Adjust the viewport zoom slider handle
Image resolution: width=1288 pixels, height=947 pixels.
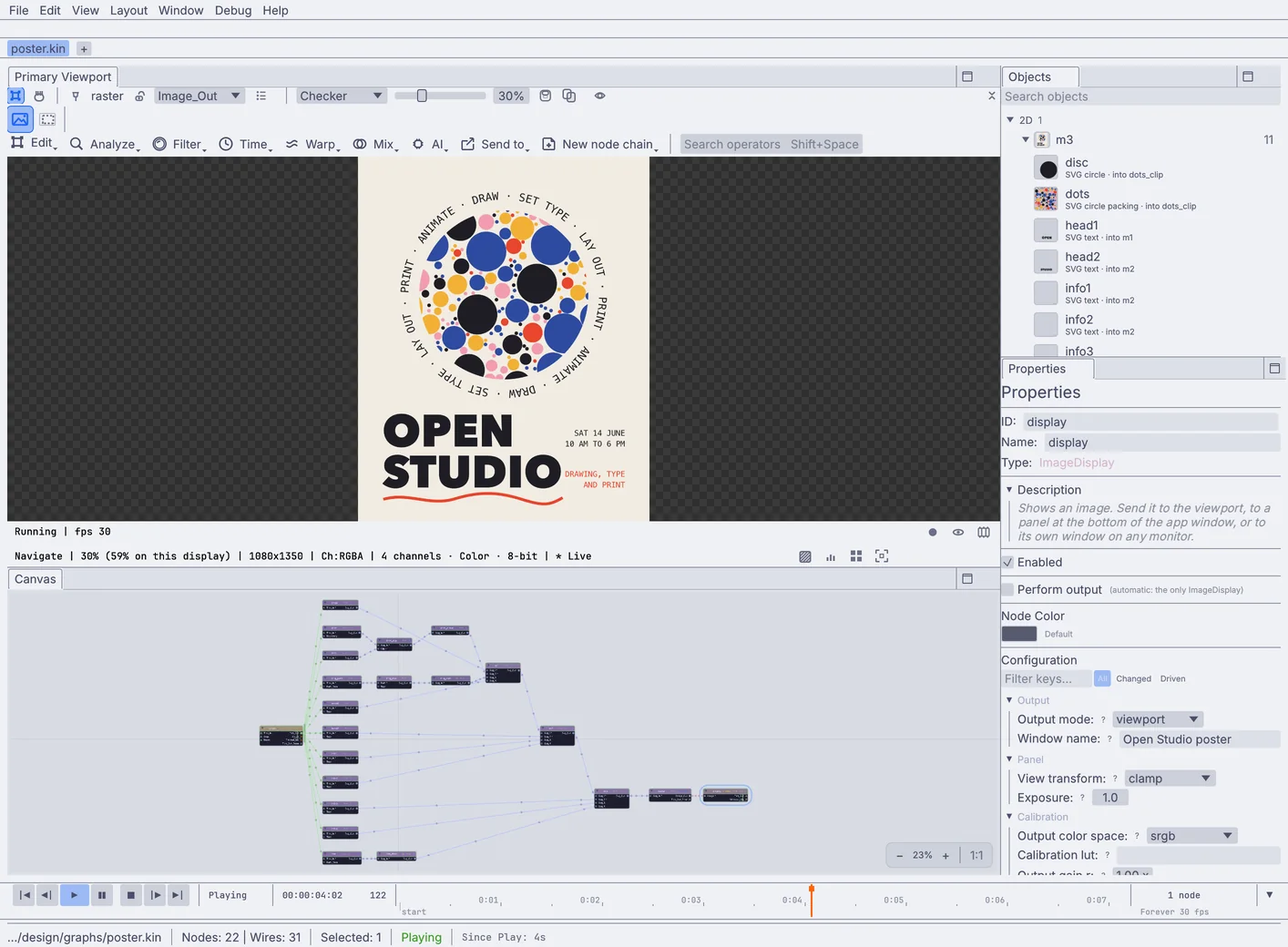point(422,96)
